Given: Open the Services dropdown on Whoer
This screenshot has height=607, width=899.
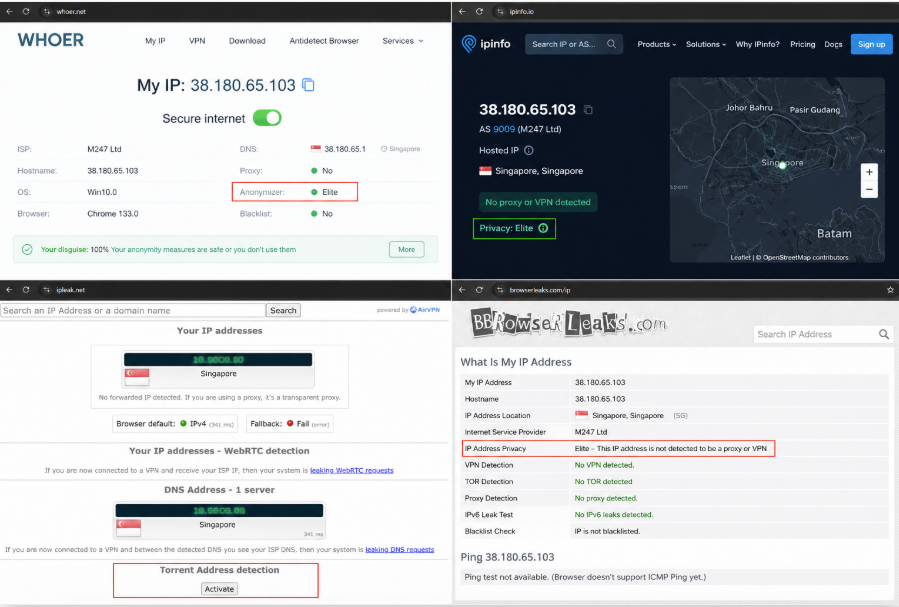Looking at the screenshot, I should click(x=402, y=41).
